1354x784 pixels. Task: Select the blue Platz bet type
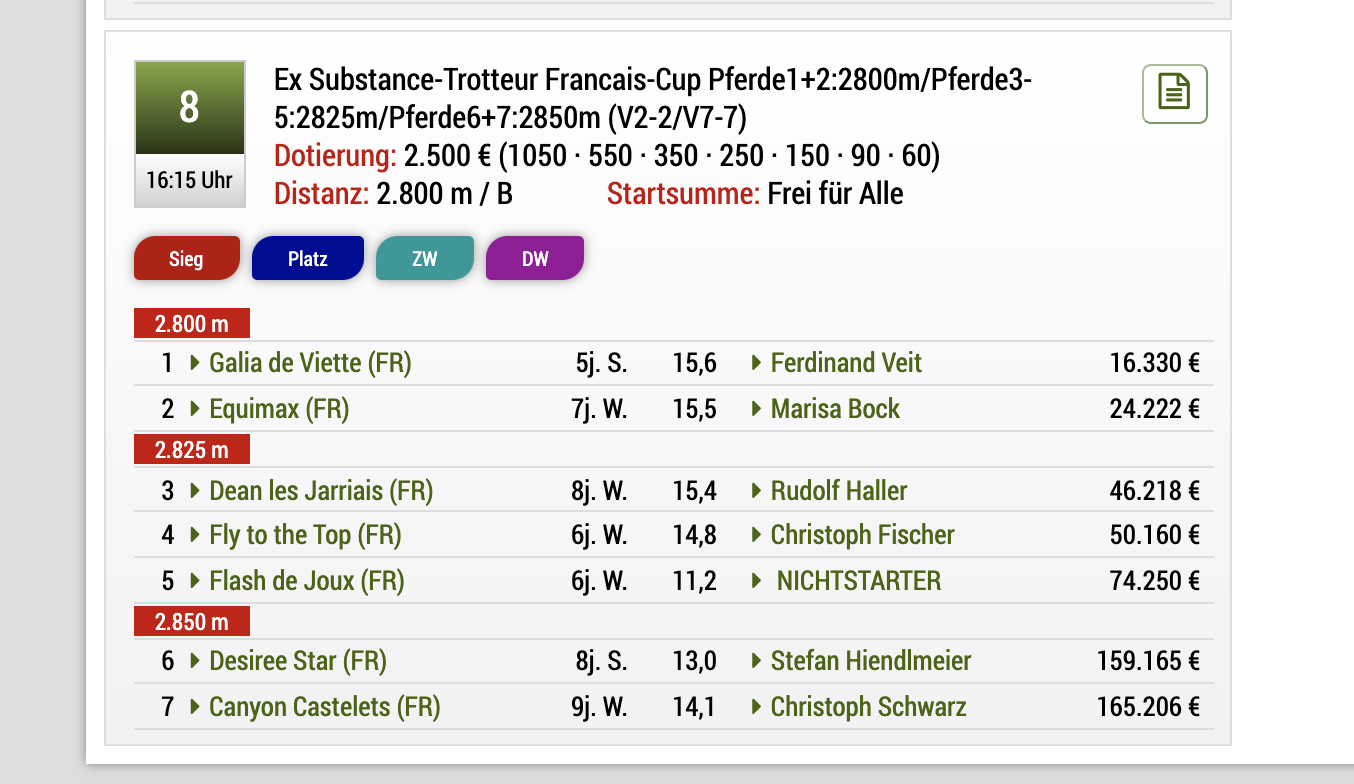308,258
